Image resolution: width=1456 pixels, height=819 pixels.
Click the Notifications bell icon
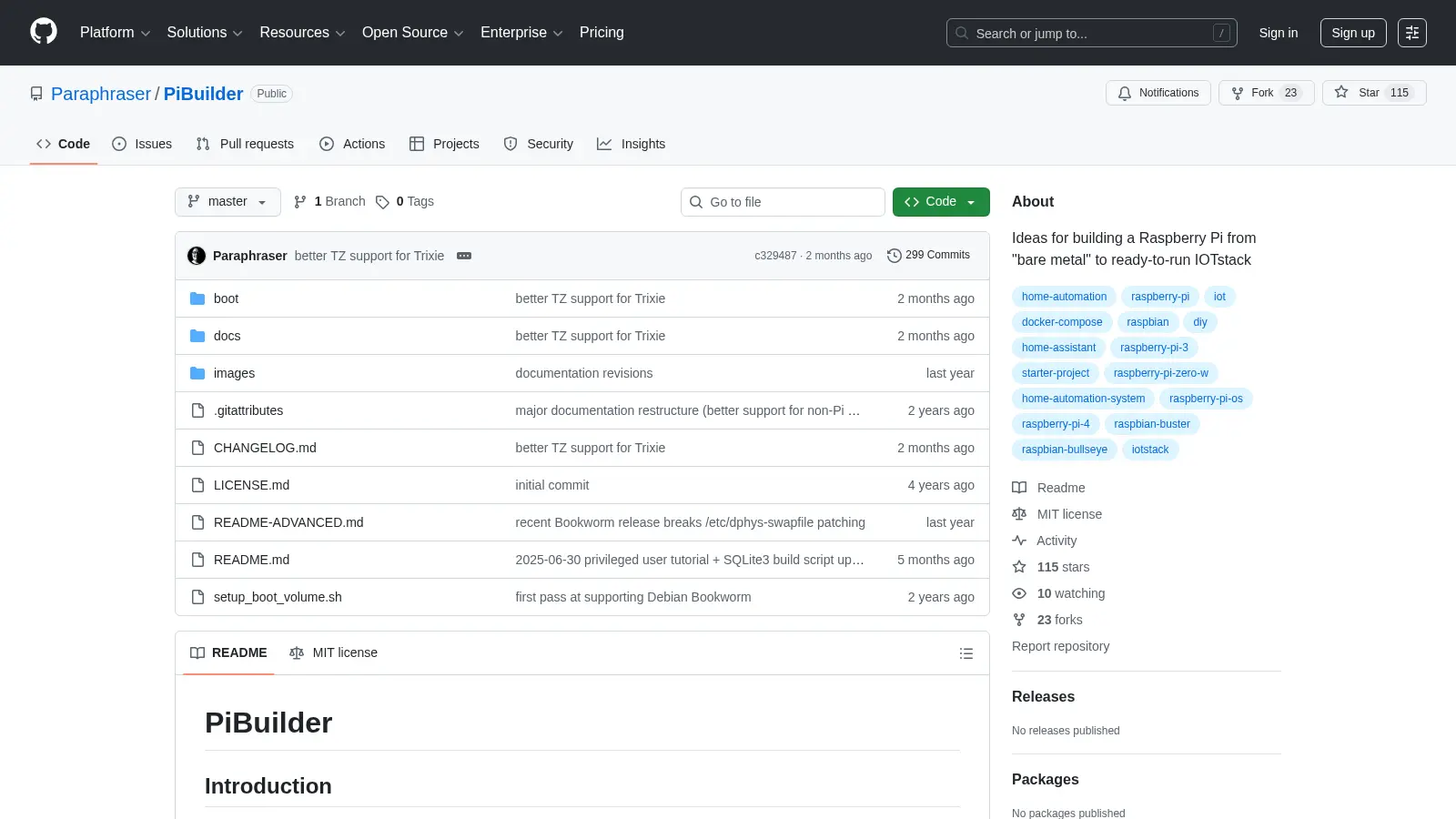[x=1125, y=93]
